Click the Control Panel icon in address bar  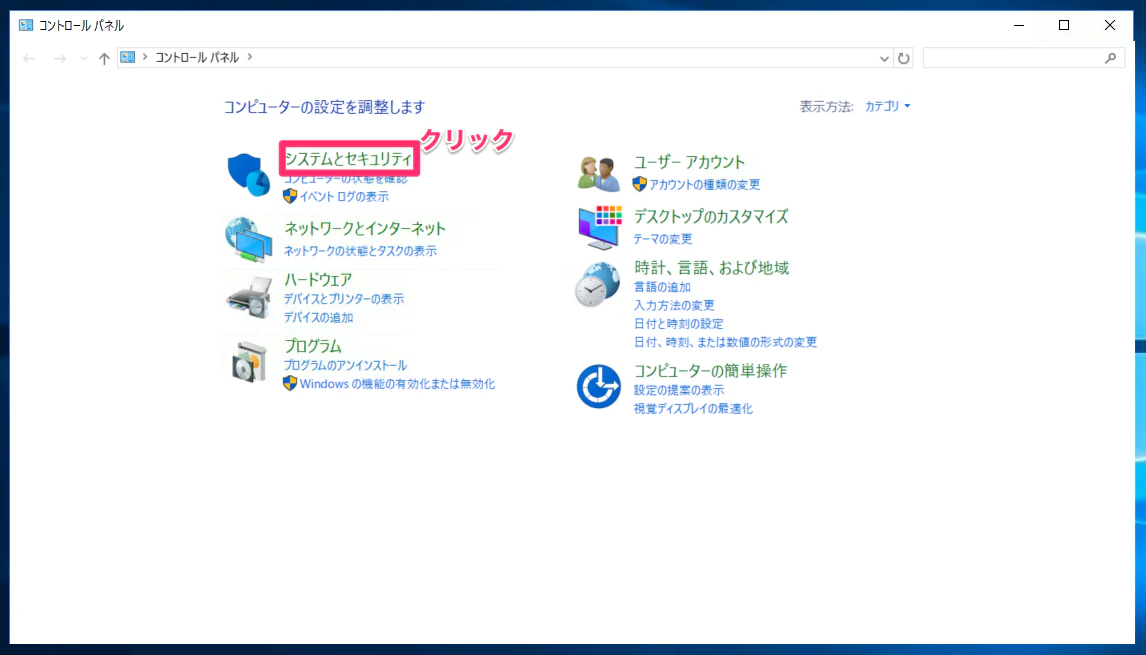[128, 57]
